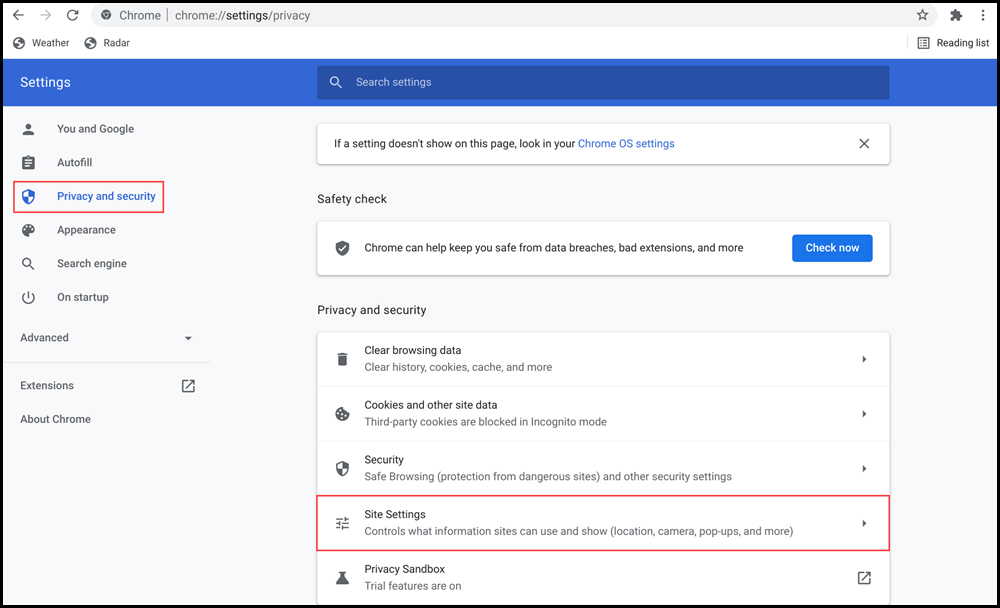Screen dimensions: 1000x608
Task: Open the Chrome OS settings link
Action: [x=626, y=144]
